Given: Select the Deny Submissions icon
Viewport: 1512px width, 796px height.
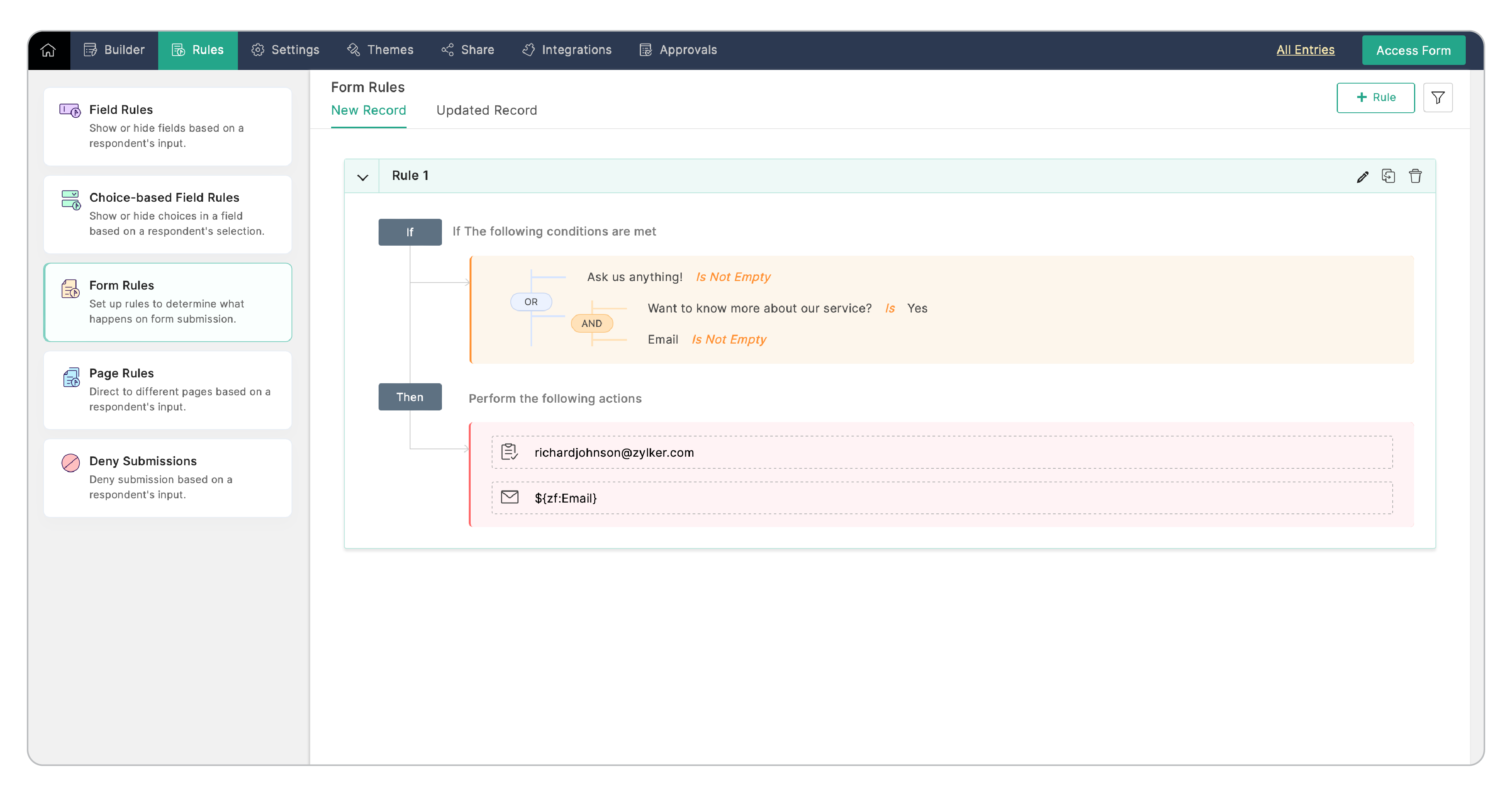Looking at the screenshot, I should [70, 463].
